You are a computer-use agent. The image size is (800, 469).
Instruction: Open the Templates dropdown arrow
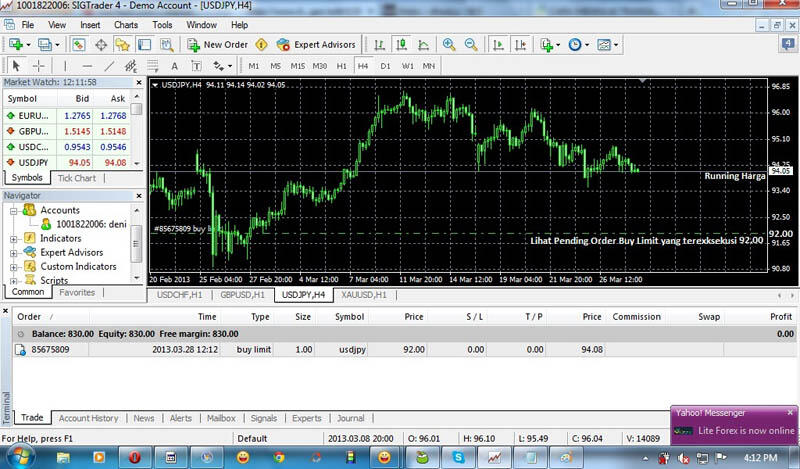(616, 45)
